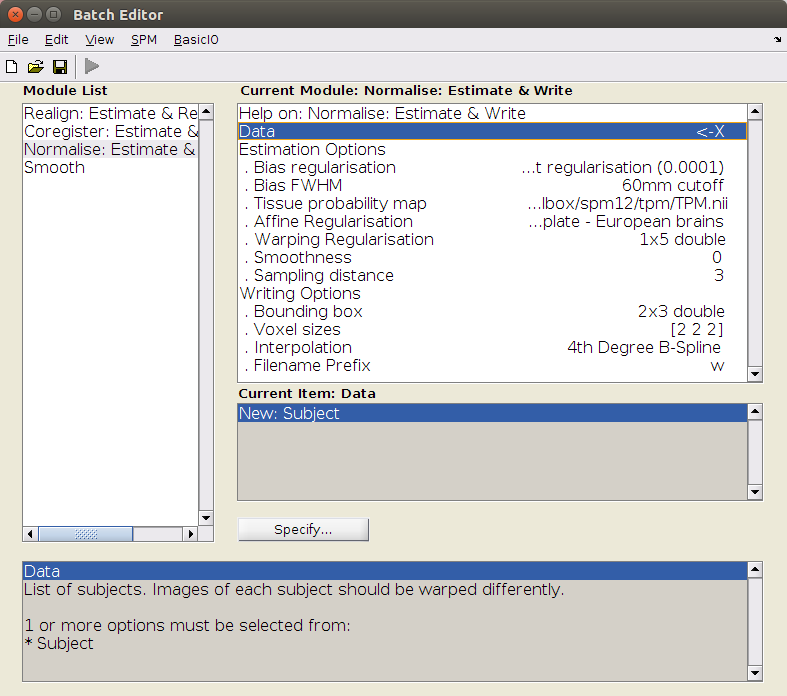Viewport: 787px width, 696px height.
Task: Open the BasicIO menu
Action: (196, 40)
